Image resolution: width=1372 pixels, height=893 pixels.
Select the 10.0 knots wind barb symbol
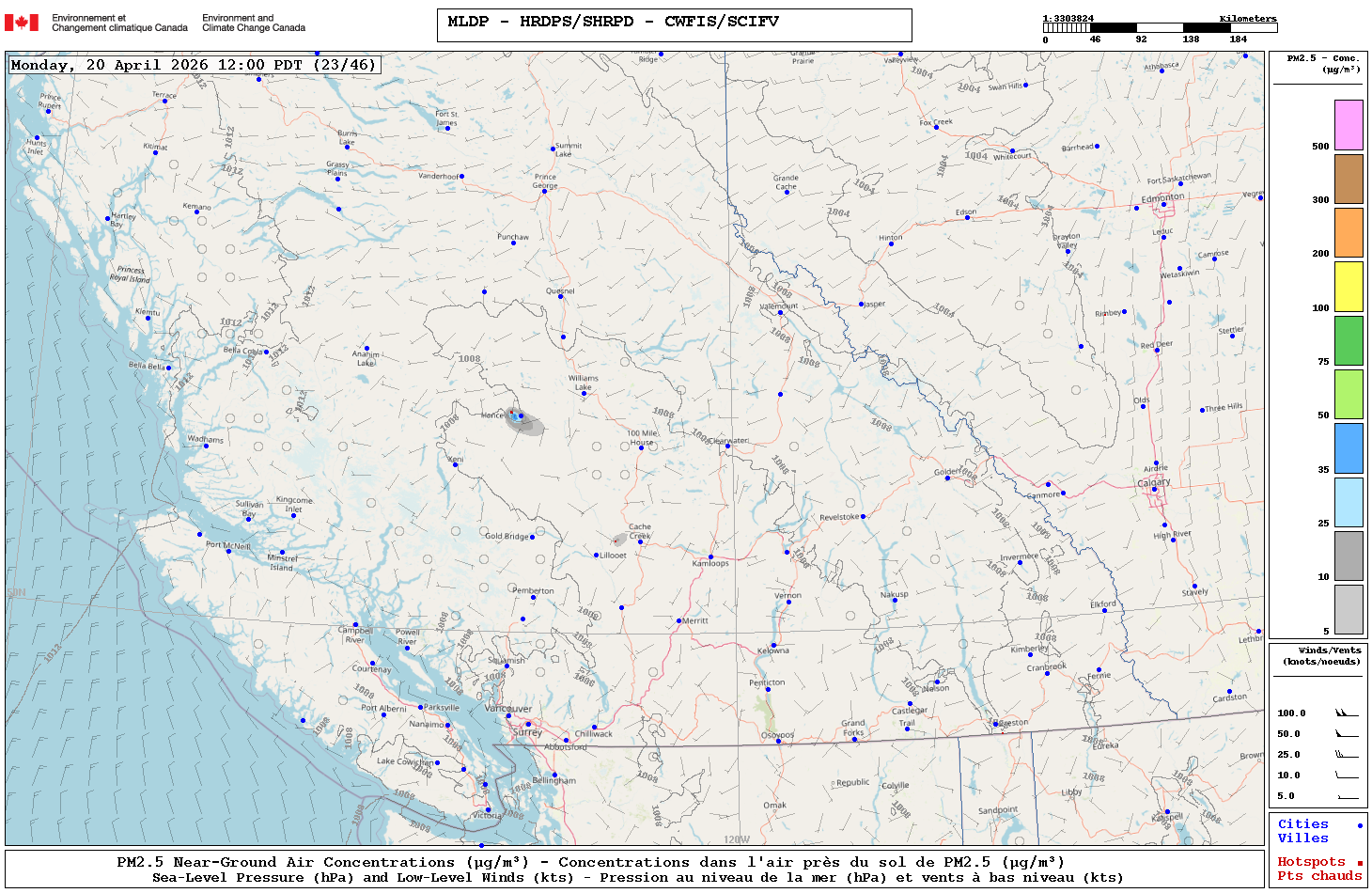tap(1346, 775)
